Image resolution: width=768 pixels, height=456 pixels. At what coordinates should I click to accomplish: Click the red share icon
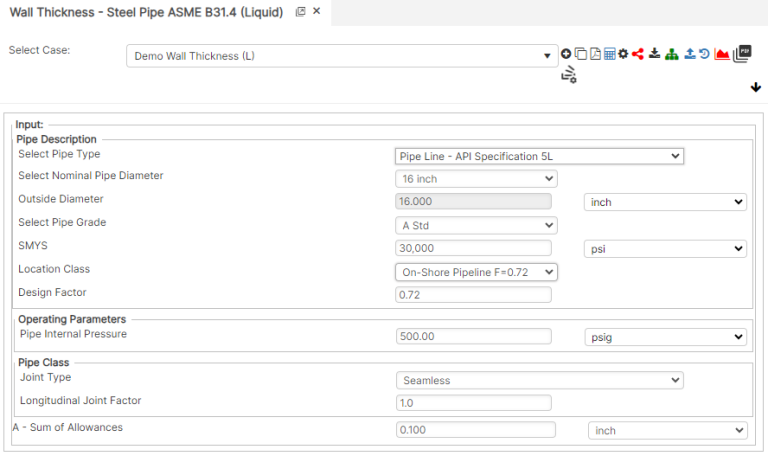coord(637,54)
